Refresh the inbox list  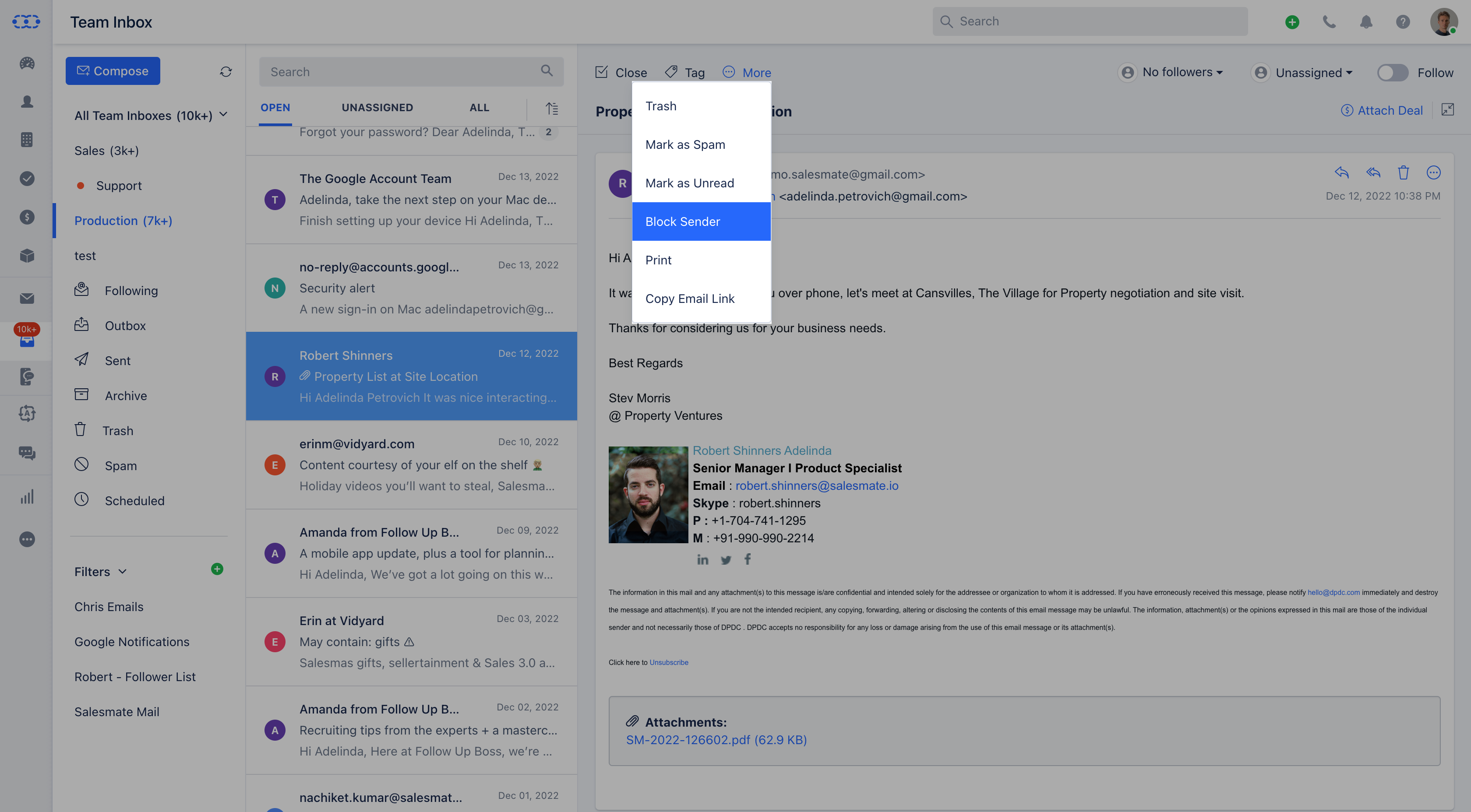[226, 71]
